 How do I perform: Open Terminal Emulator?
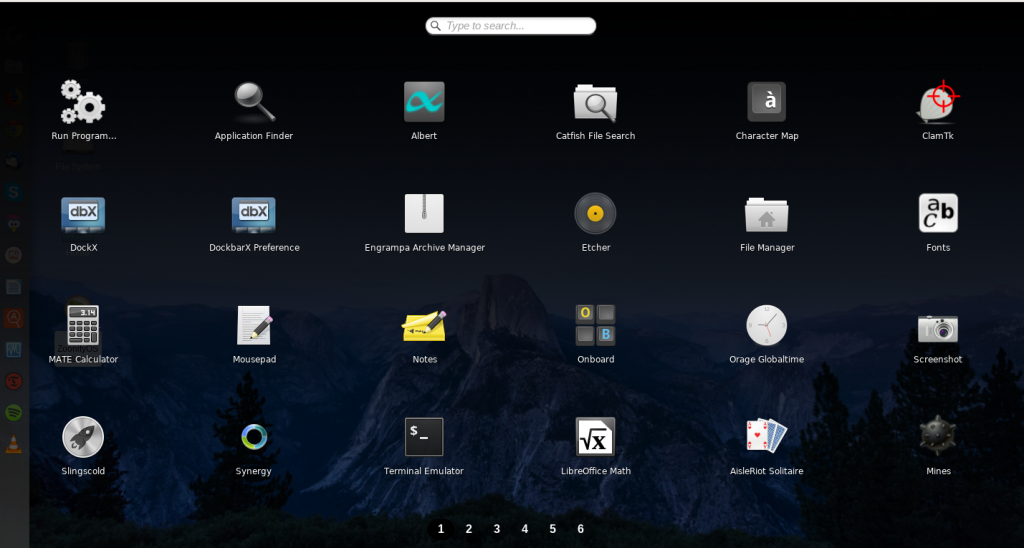424,437
